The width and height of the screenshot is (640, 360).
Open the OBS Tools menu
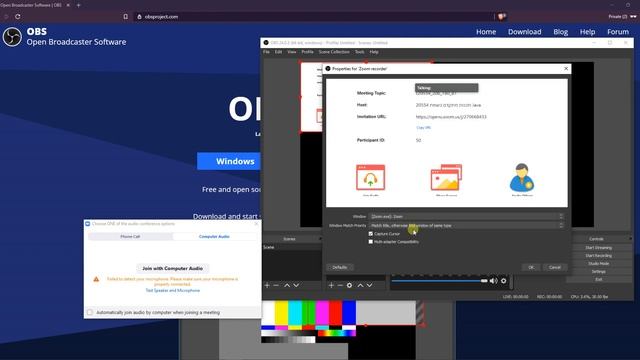click(360, 52)
